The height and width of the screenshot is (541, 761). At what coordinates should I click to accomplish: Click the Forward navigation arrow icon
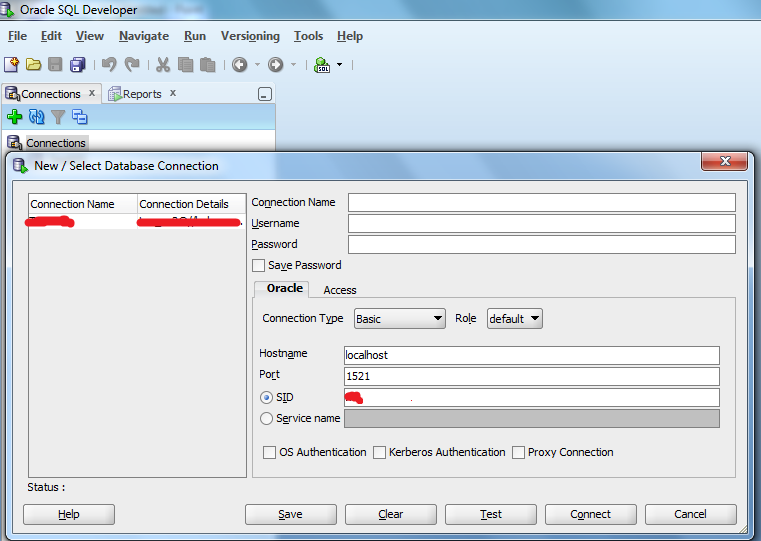(276, 65)
